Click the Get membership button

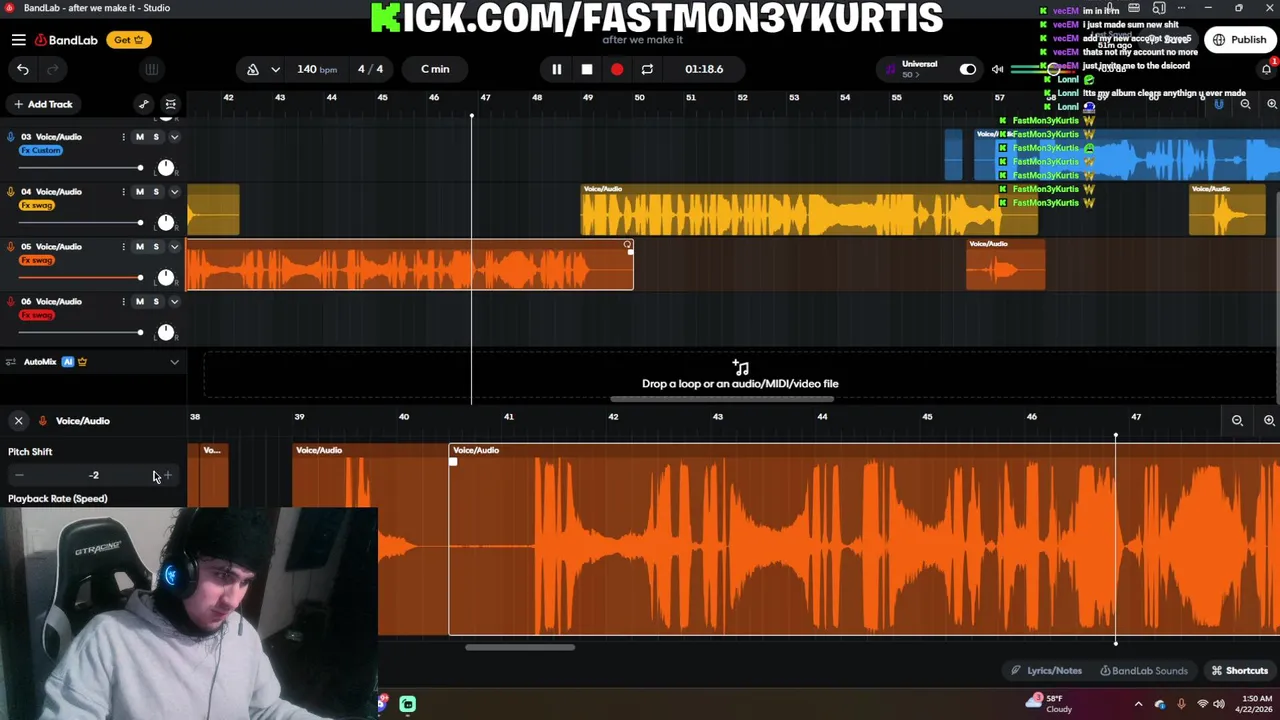[x=129, y=40]
